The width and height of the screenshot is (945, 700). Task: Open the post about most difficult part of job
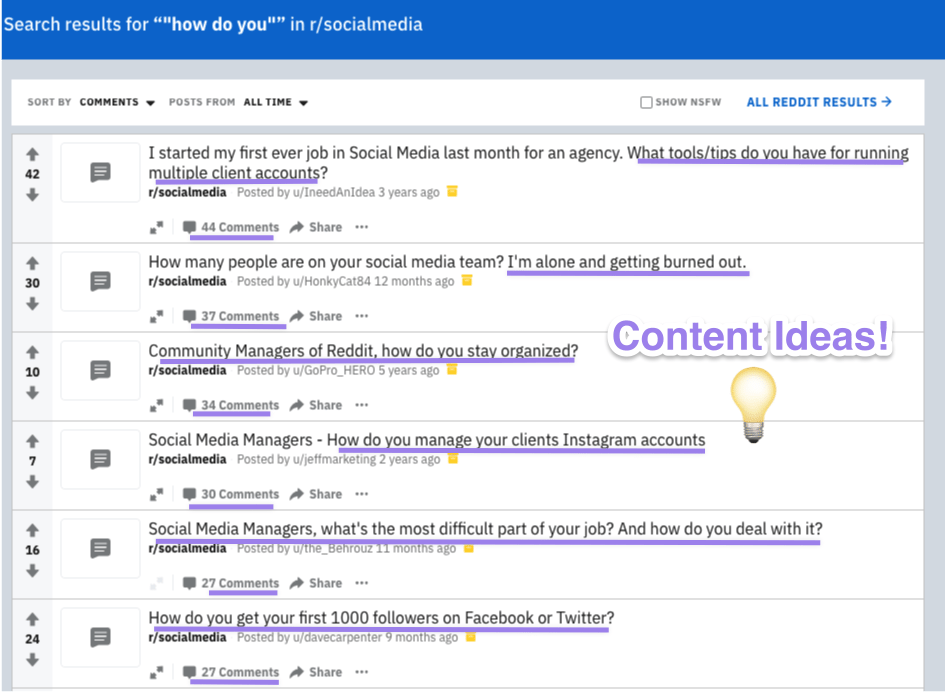click(x=484, y=528)
